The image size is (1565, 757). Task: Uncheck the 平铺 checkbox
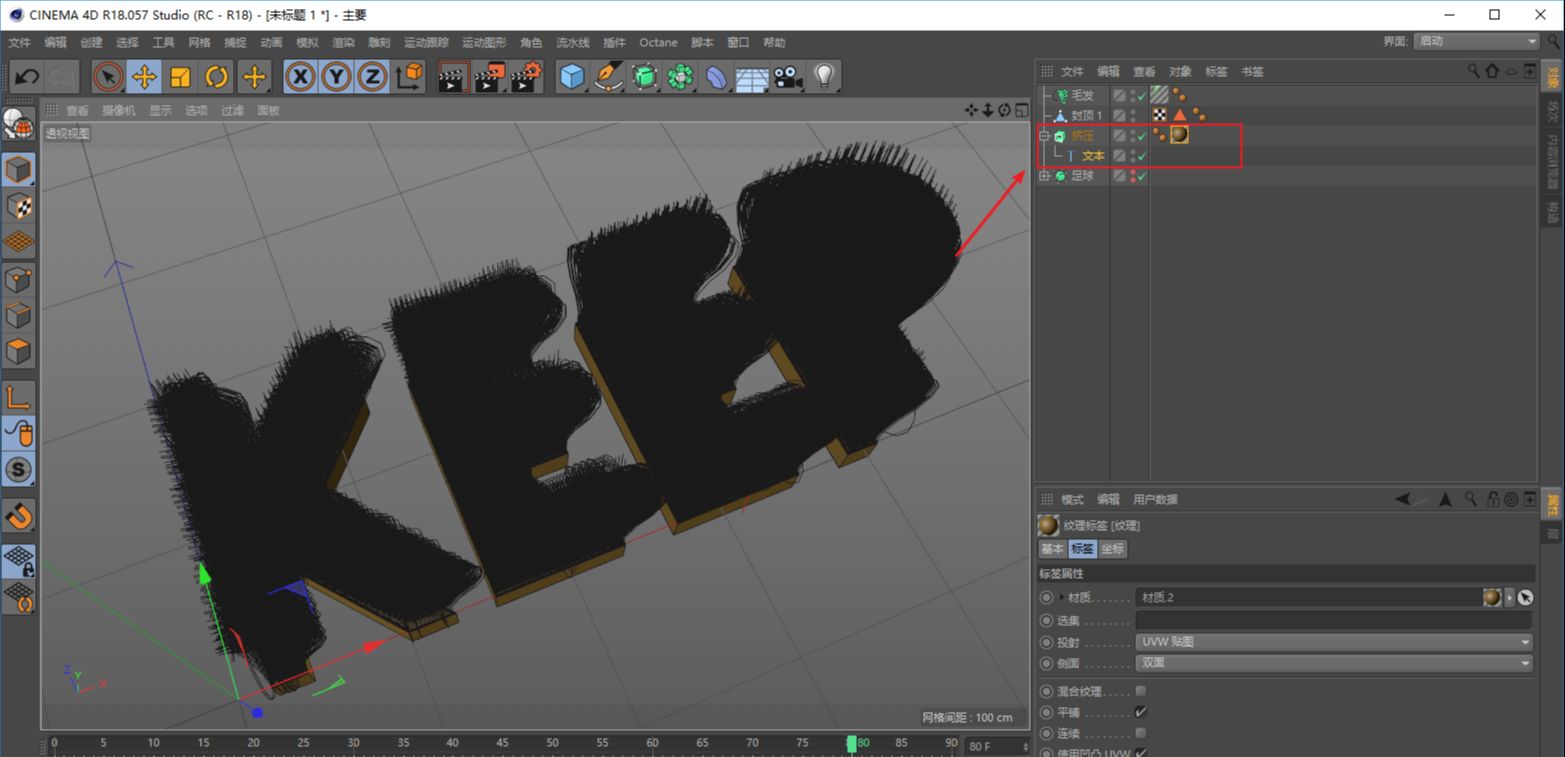tap(1141, 712)
